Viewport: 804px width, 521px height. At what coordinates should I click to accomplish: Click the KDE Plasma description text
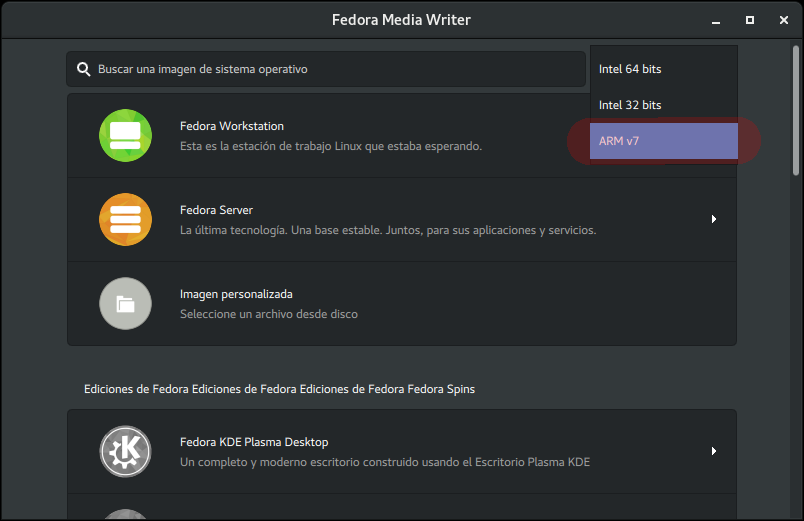point(385,462)
